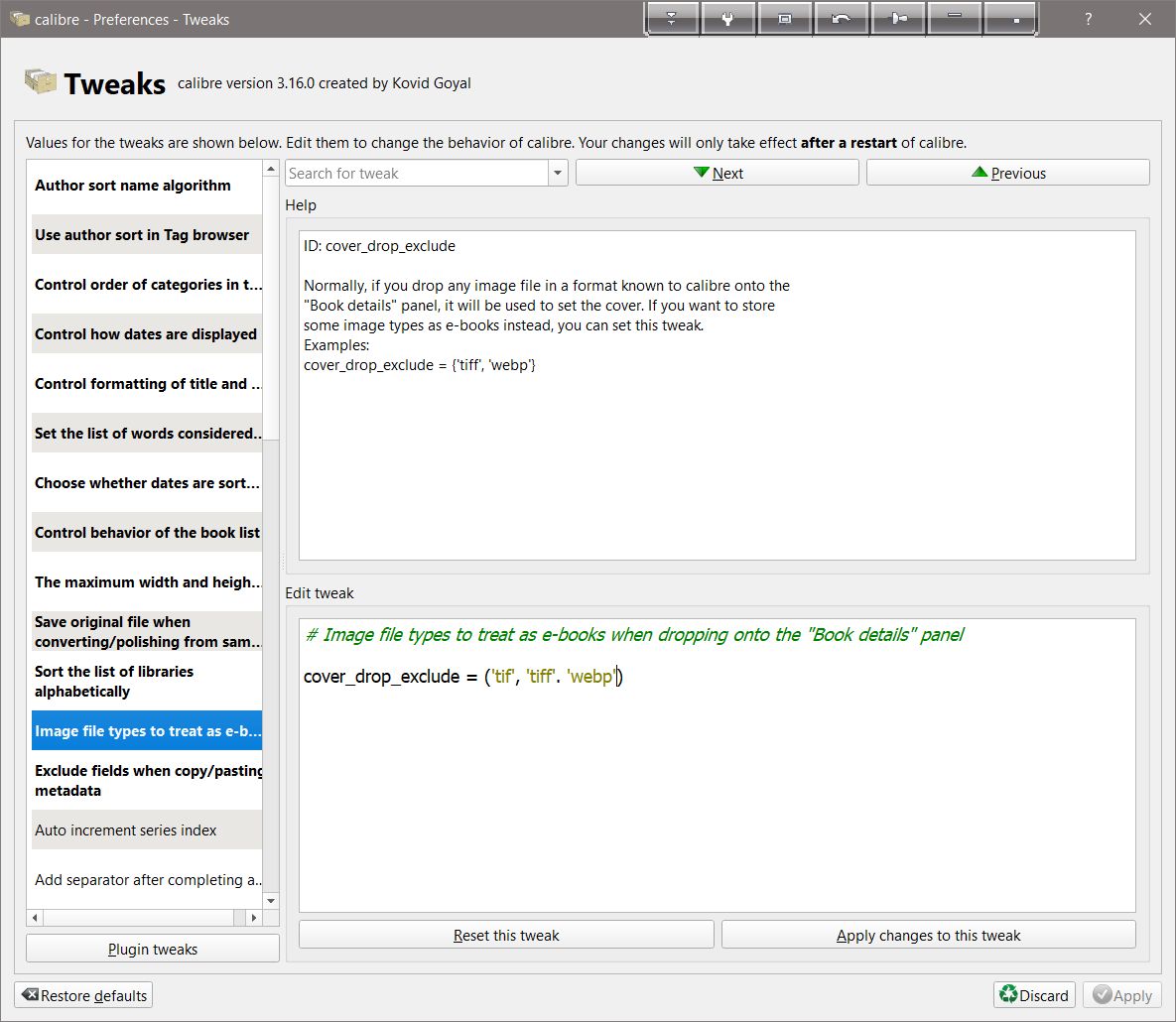The height and width of the screenshot is (1022, 1176).
Task: Click the horizontal scroll right arrow of tweak list
Action: [253, 917]
